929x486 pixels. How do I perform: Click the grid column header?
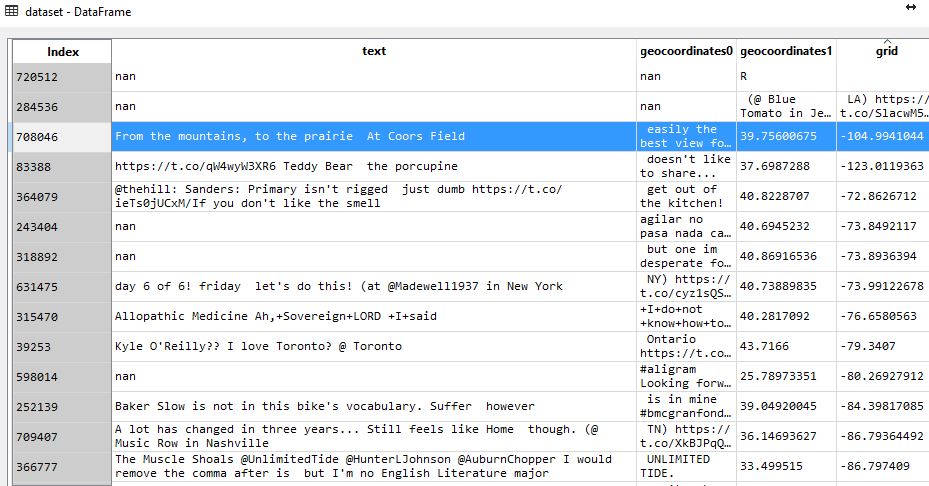pyautogui.click(x=886, y=51)
